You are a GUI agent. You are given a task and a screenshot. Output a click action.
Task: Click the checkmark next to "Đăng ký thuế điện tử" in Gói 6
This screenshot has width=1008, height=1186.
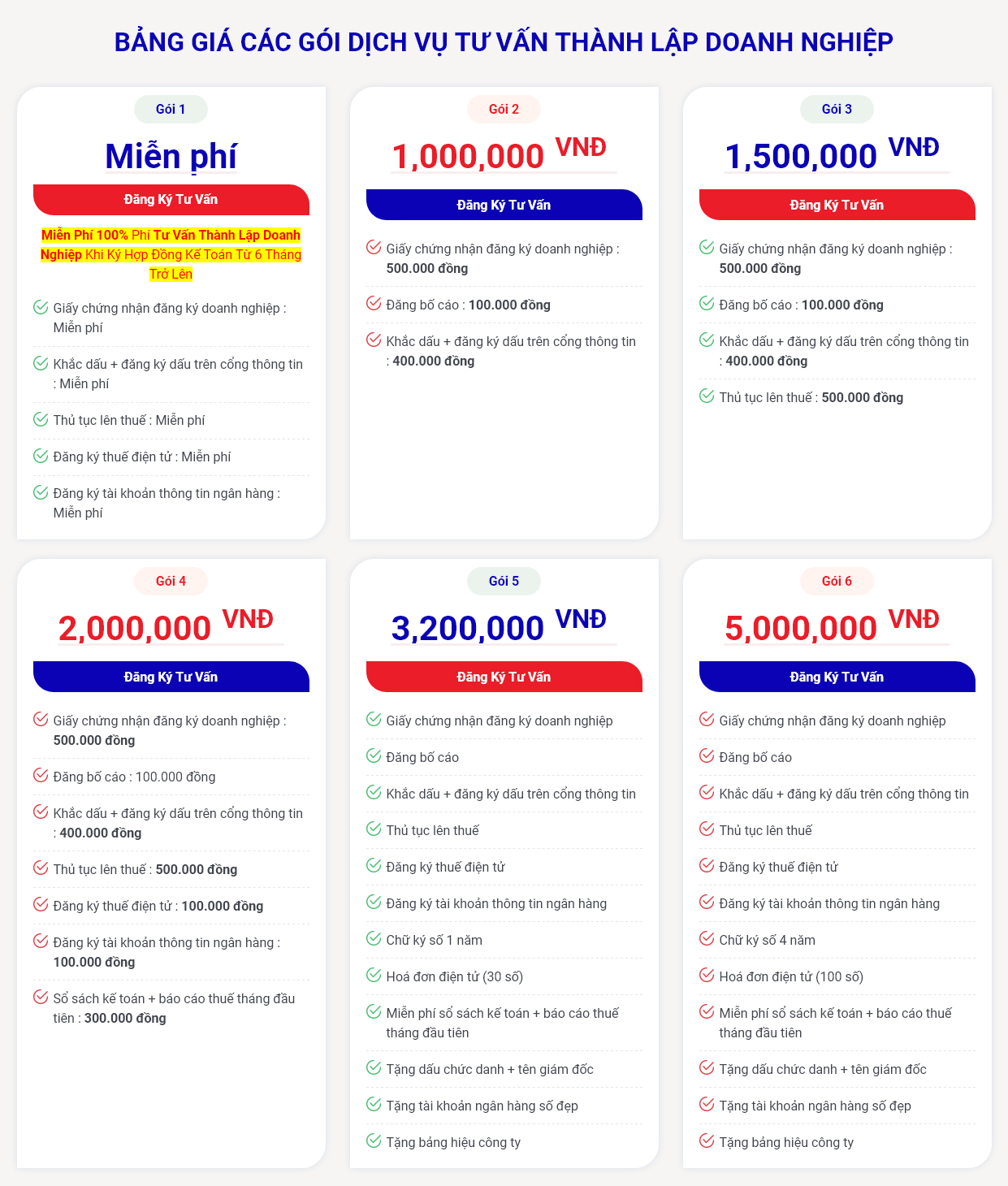[x=705, y=866]
